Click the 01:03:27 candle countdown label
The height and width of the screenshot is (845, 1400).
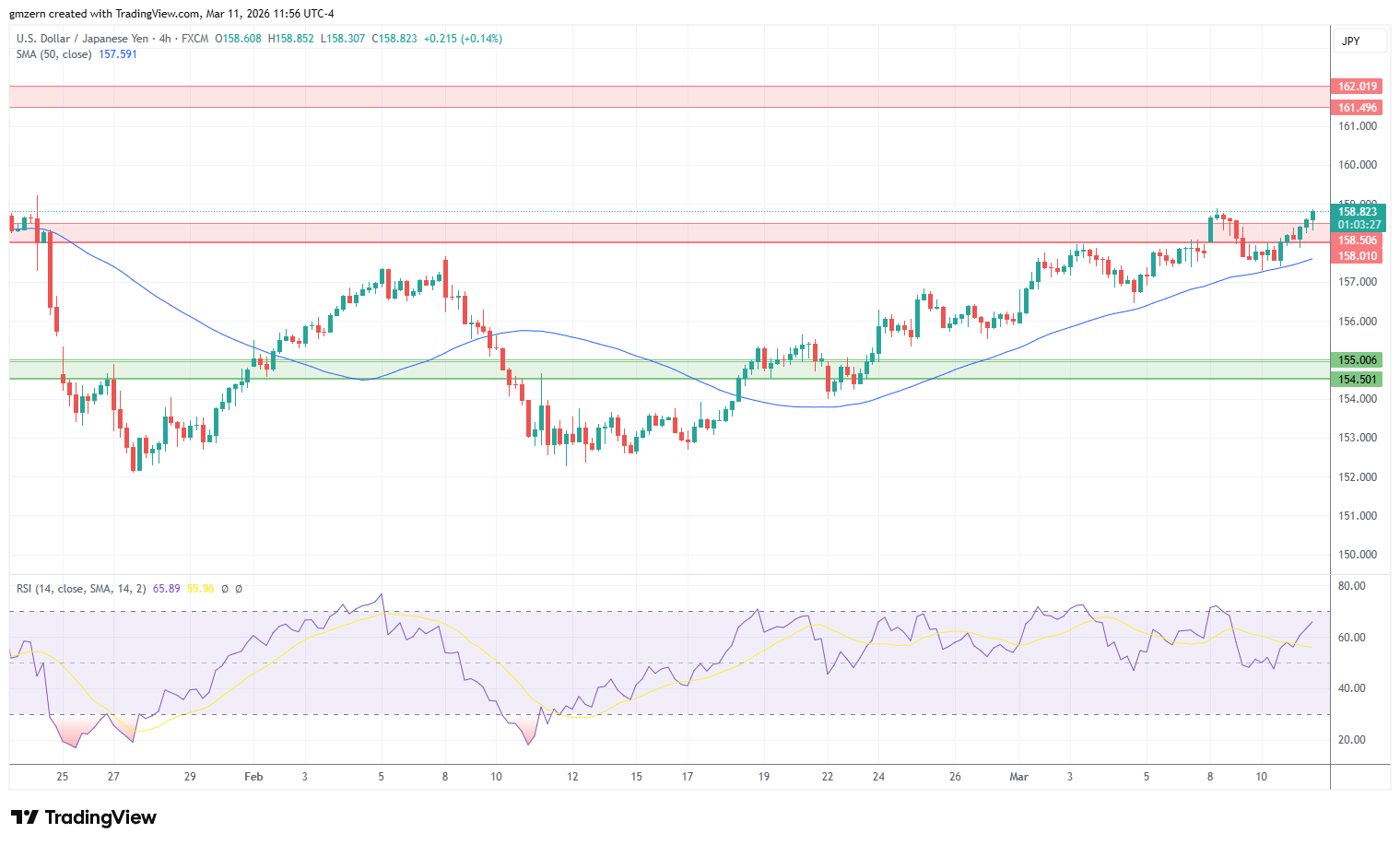point(1359,225)
